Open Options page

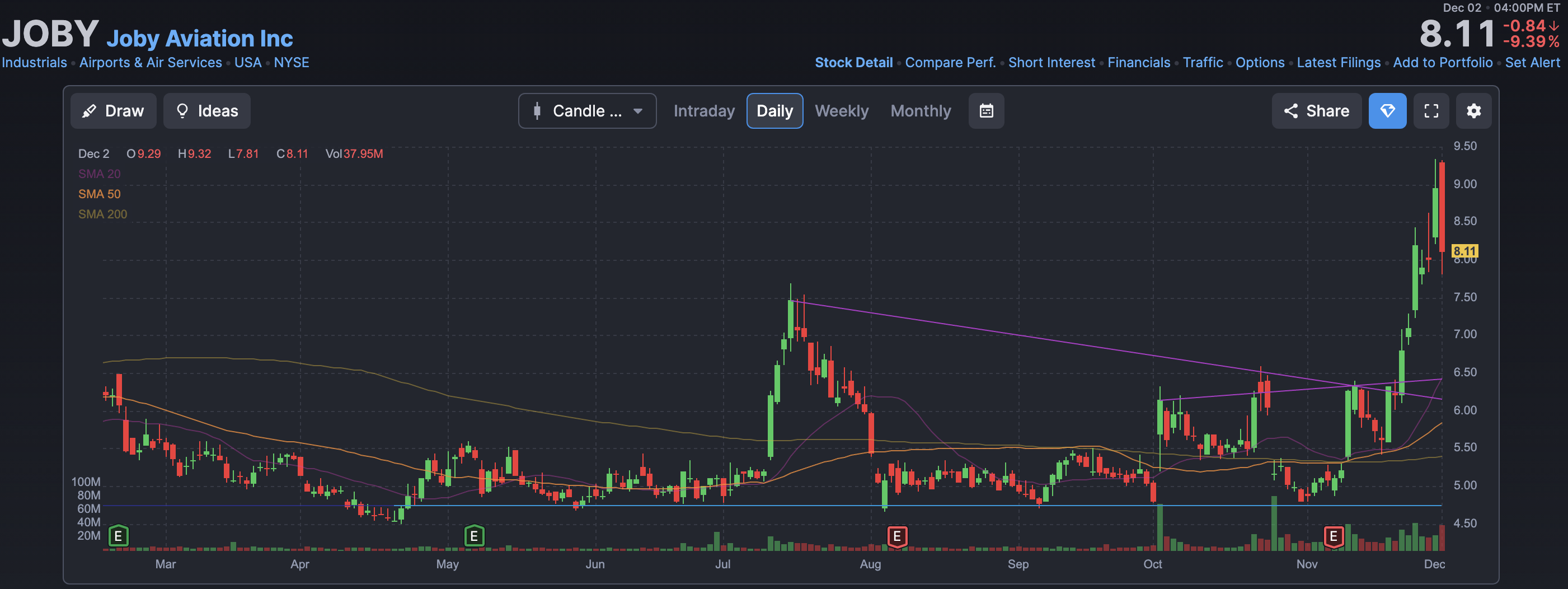[x=1260, y=63]
